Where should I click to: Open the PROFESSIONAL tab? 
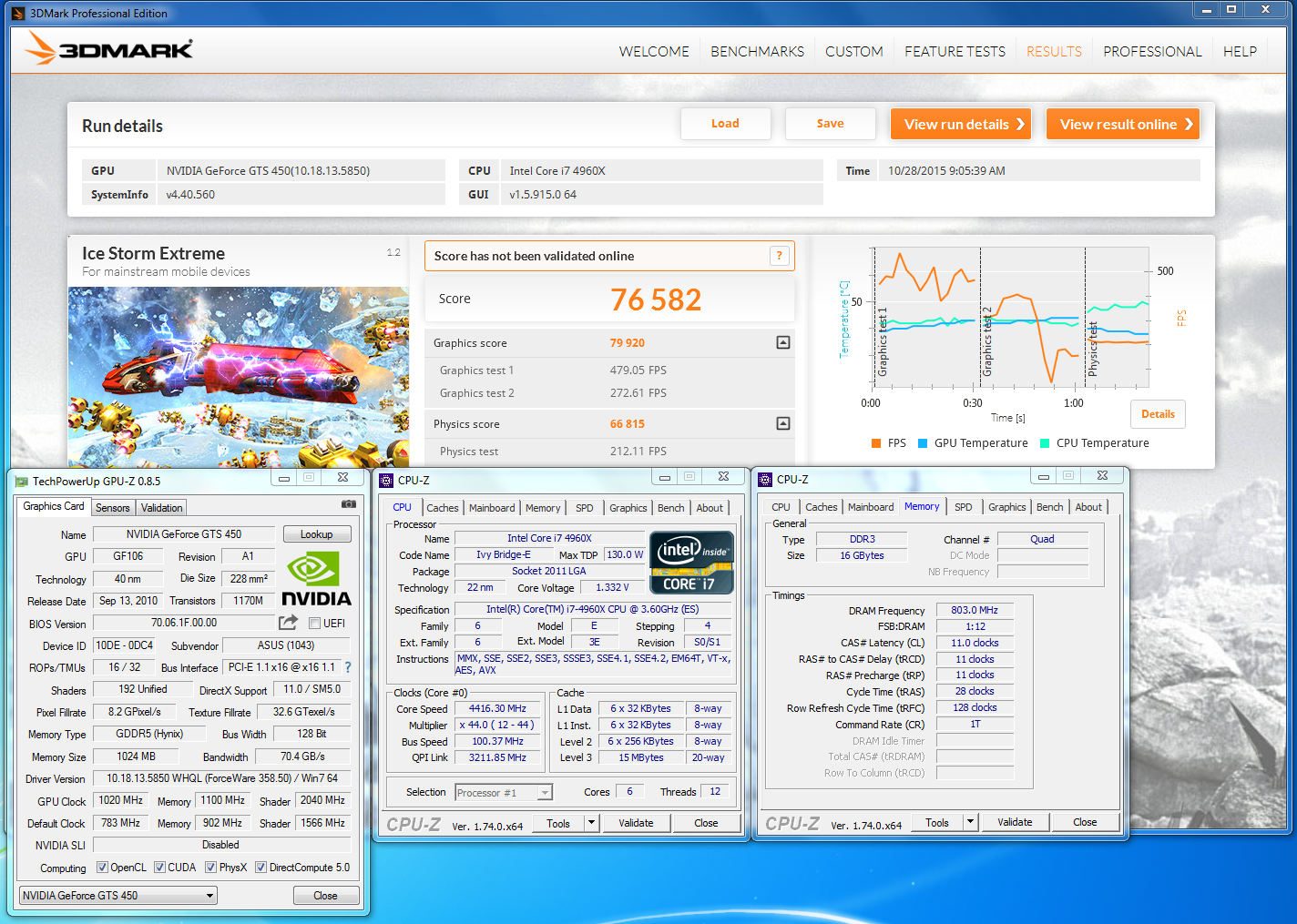(x=1152, y=52)
